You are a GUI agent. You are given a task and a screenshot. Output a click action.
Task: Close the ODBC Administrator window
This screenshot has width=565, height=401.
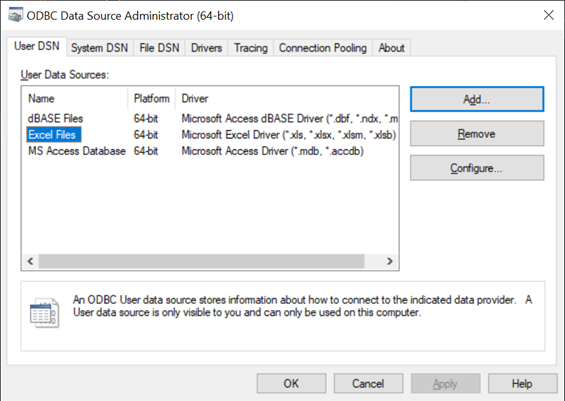549,15
